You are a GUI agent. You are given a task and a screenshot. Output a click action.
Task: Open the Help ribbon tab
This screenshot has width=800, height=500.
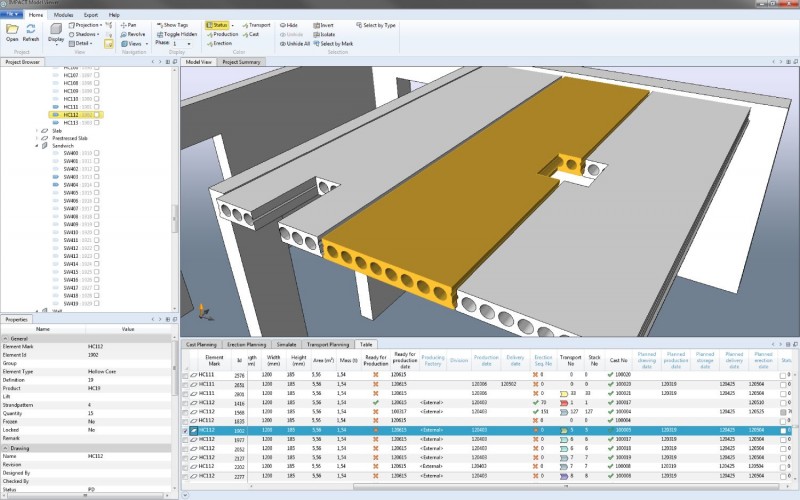pyautogui.click(x=114, y=15)
